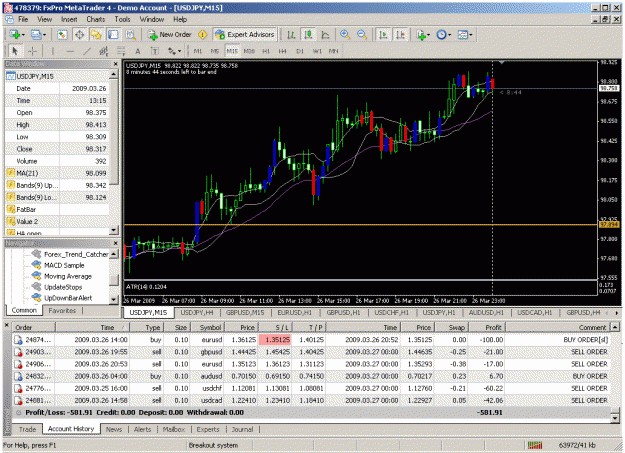The height and width of the screenshot is (453, 625).
Task: Open the Strategy Tester icon
Action: click(130, 35)
